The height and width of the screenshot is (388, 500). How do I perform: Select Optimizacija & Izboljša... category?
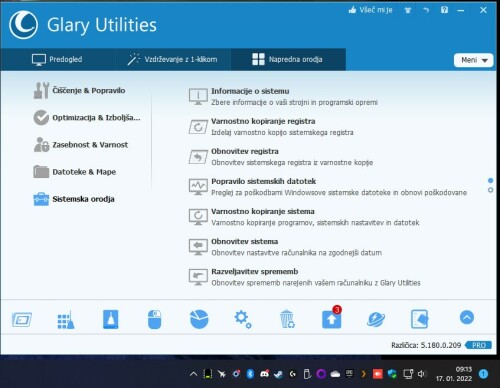coord(87,118)
